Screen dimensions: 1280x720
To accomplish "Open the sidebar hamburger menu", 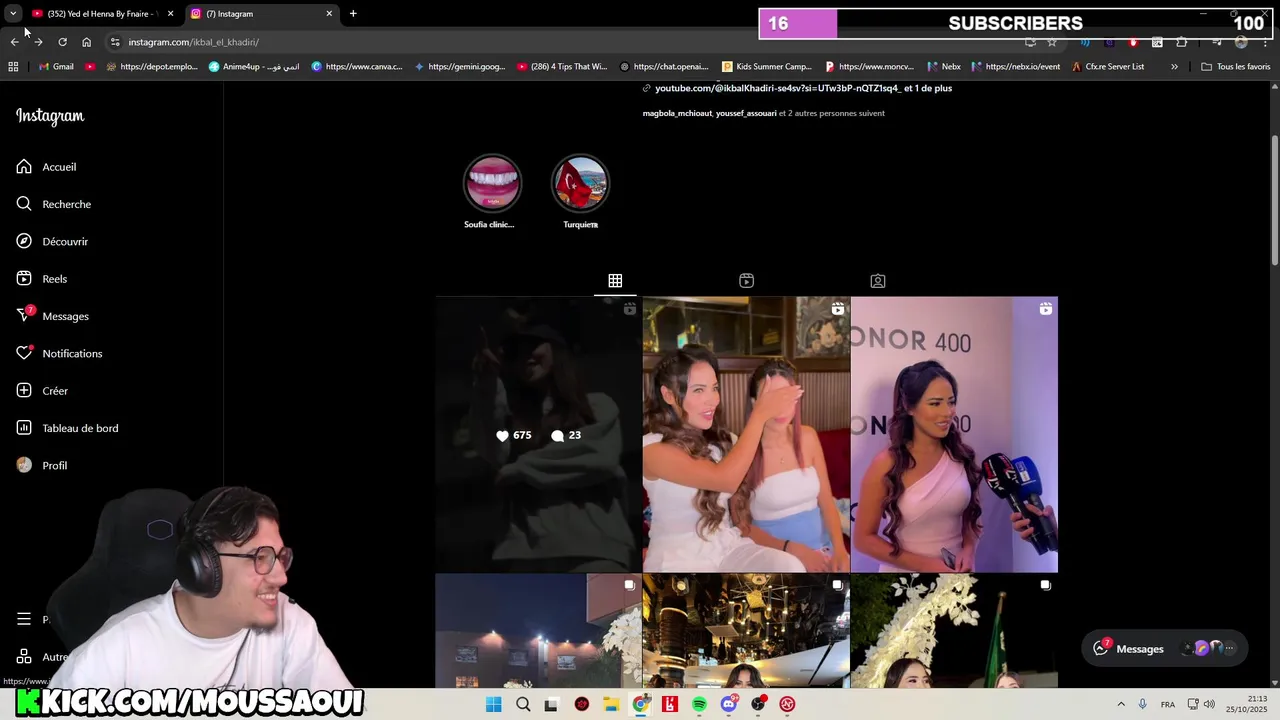I will click(24, 619).
